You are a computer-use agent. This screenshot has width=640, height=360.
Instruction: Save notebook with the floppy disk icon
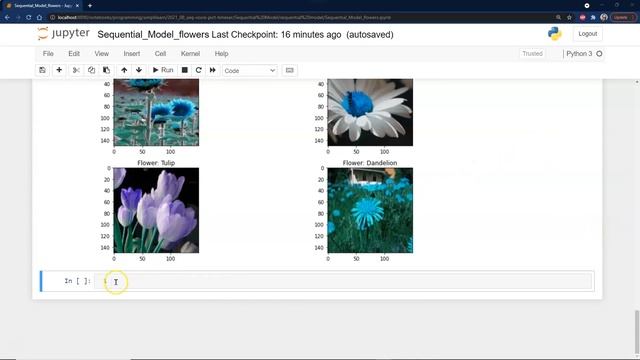42,70
